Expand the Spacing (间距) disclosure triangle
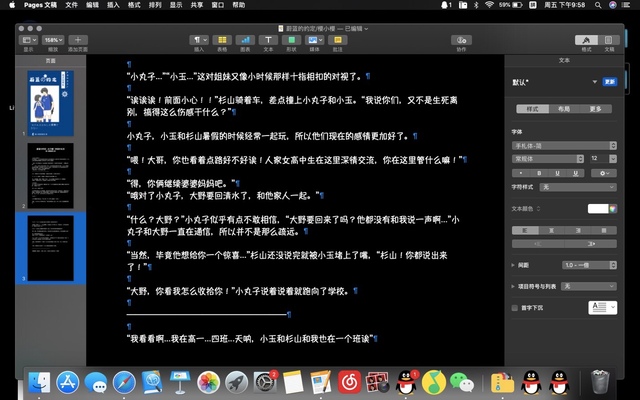640x400 pixels. tap(512, 265)
